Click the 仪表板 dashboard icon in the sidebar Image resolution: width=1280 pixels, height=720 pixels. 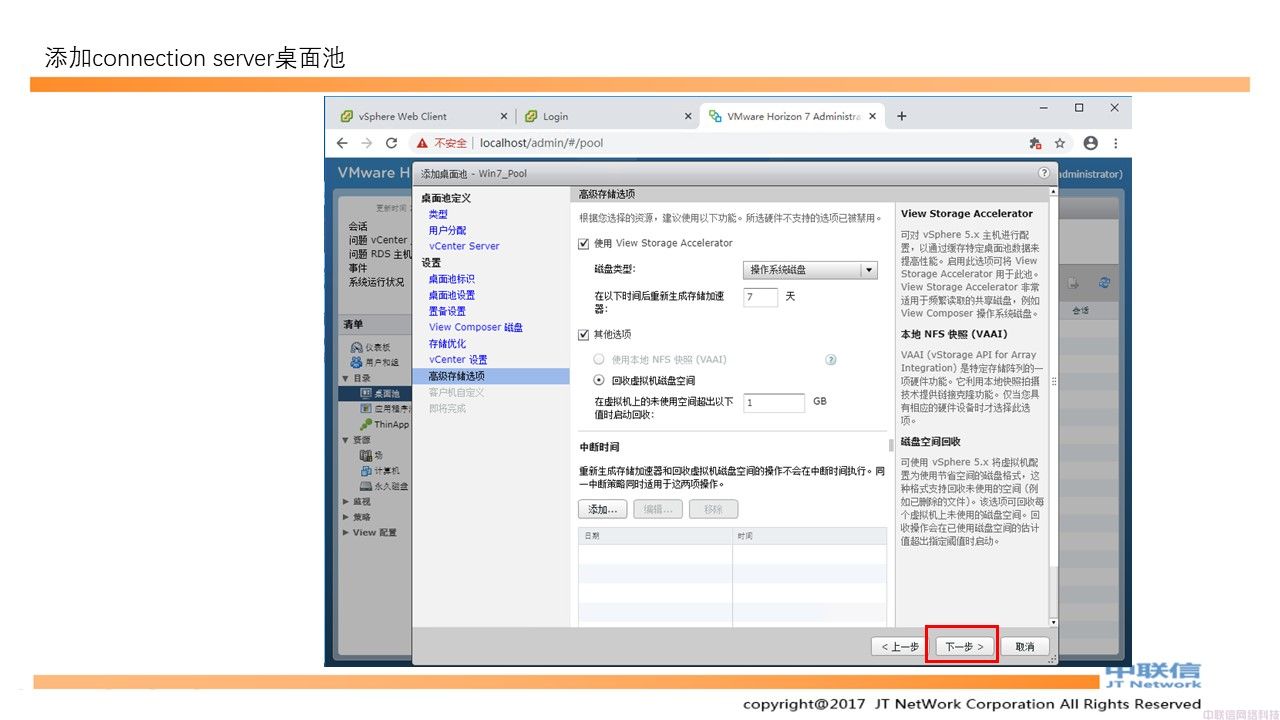point(356,347)
